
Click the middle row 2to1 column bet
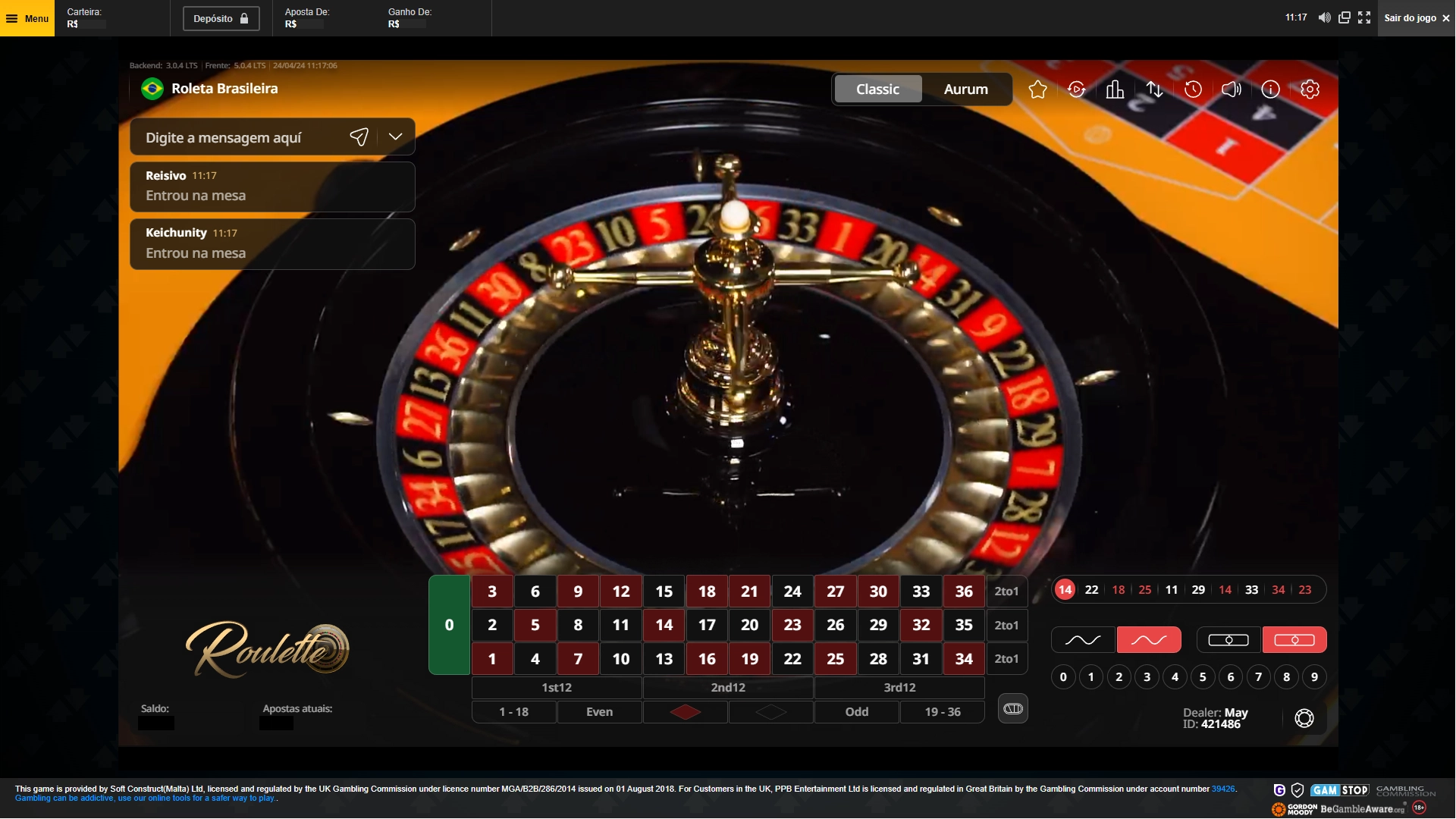pos(1006,625)
